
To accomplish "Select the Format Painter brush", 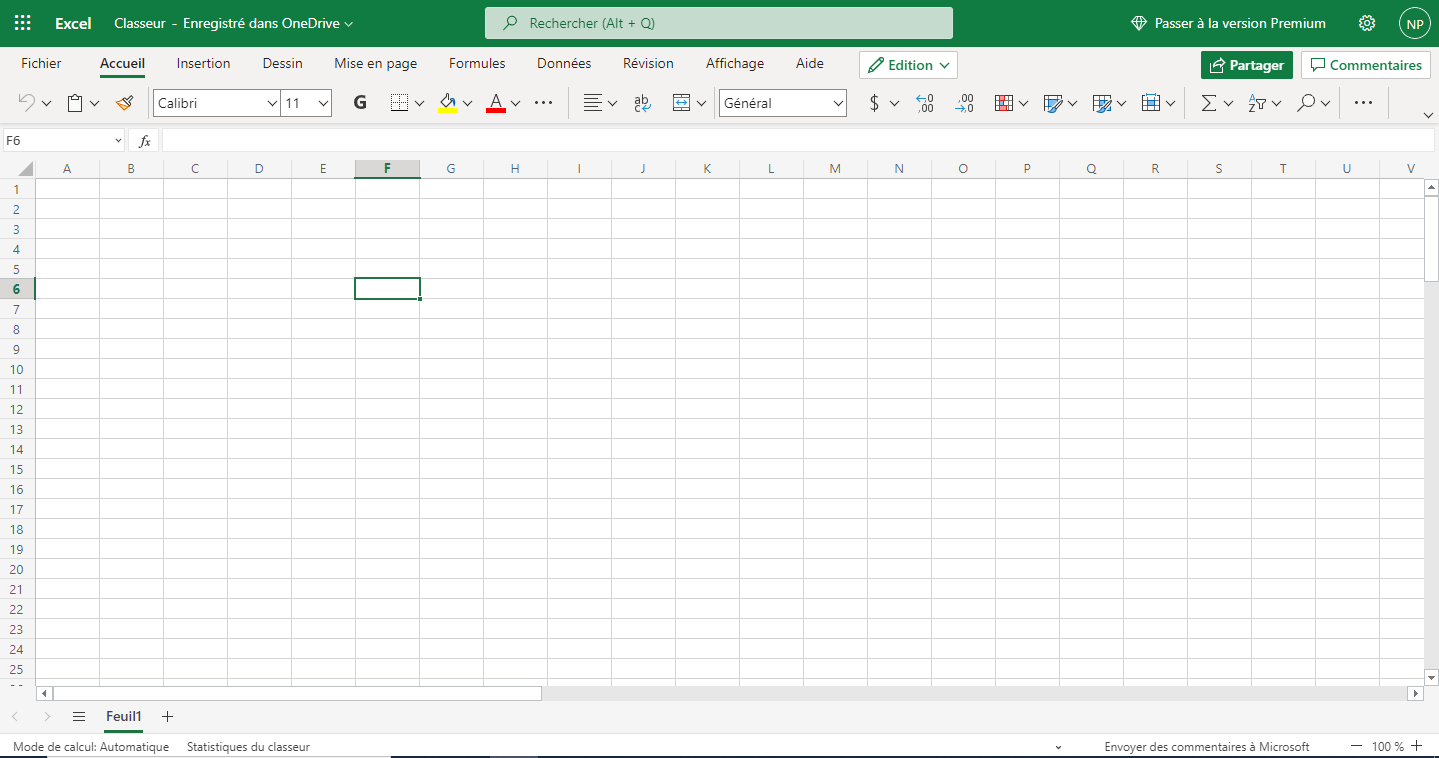I will [x=124, y=103].
